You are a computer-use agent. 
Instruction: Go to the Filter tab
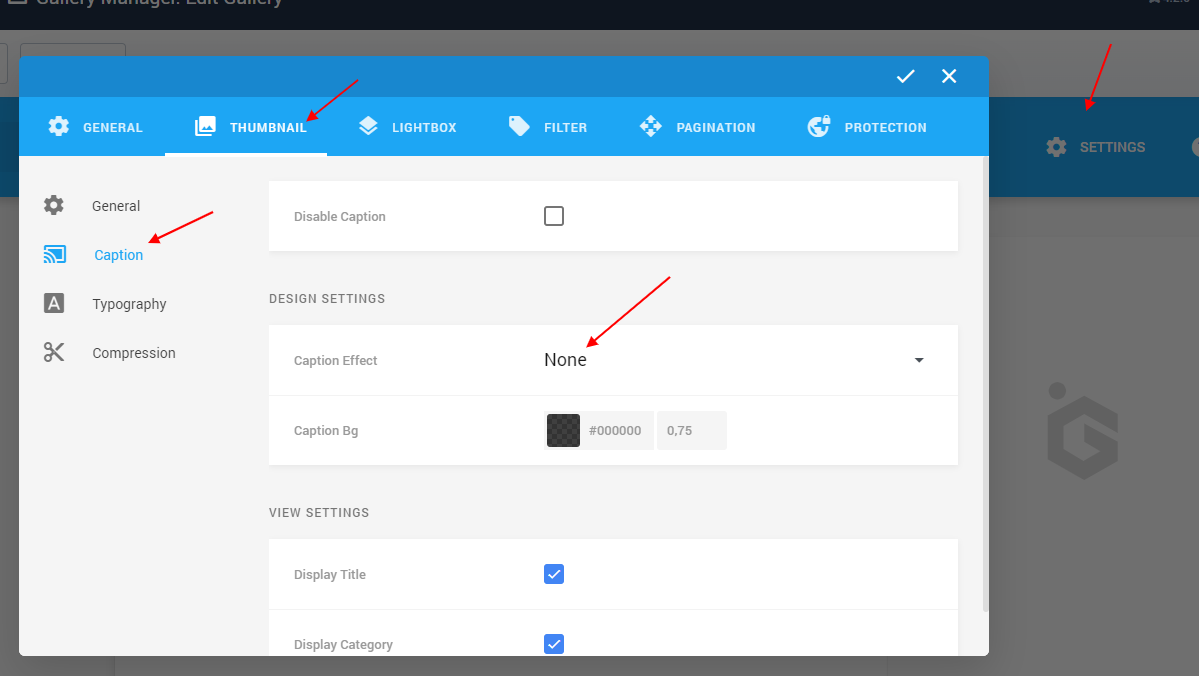click(x=548, y=127)
